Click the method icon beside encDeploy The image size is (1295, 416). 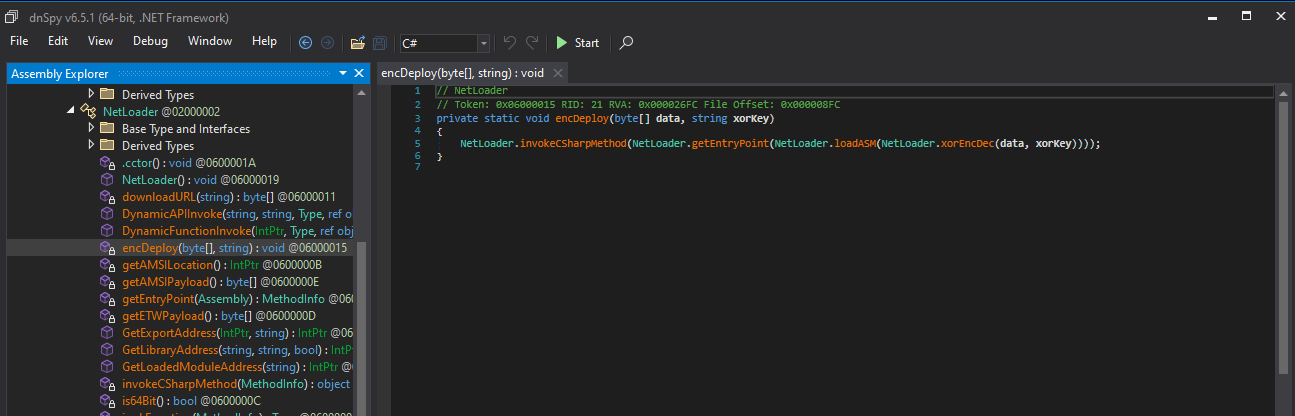(x=107, y=248)
